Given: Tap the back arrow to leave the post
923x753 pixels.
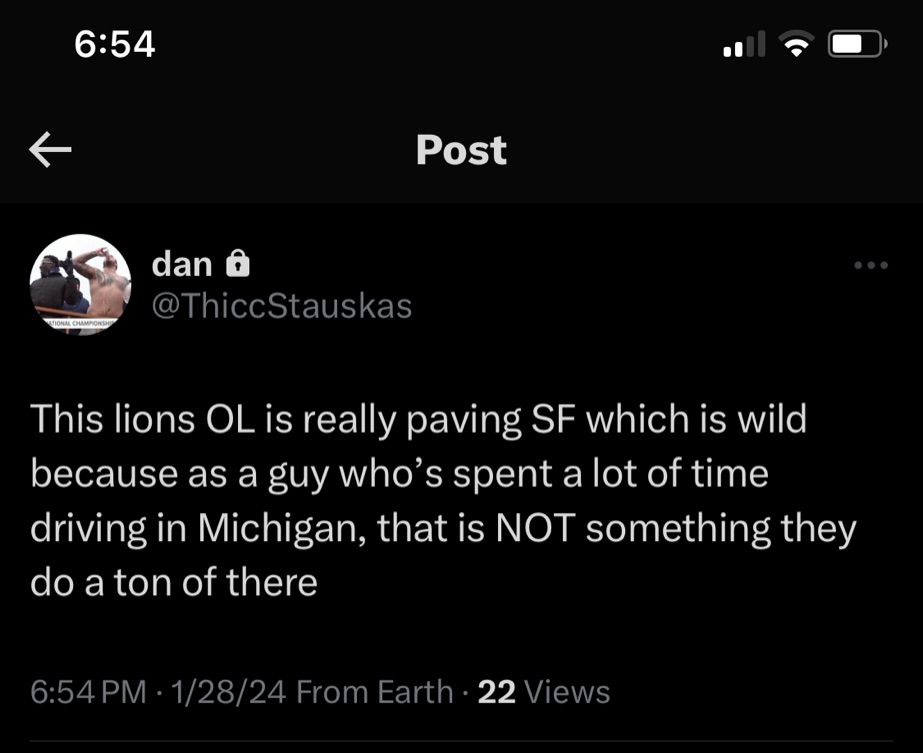Looking at the screenshot, I should pyautogui.click(x=50, y=151).
